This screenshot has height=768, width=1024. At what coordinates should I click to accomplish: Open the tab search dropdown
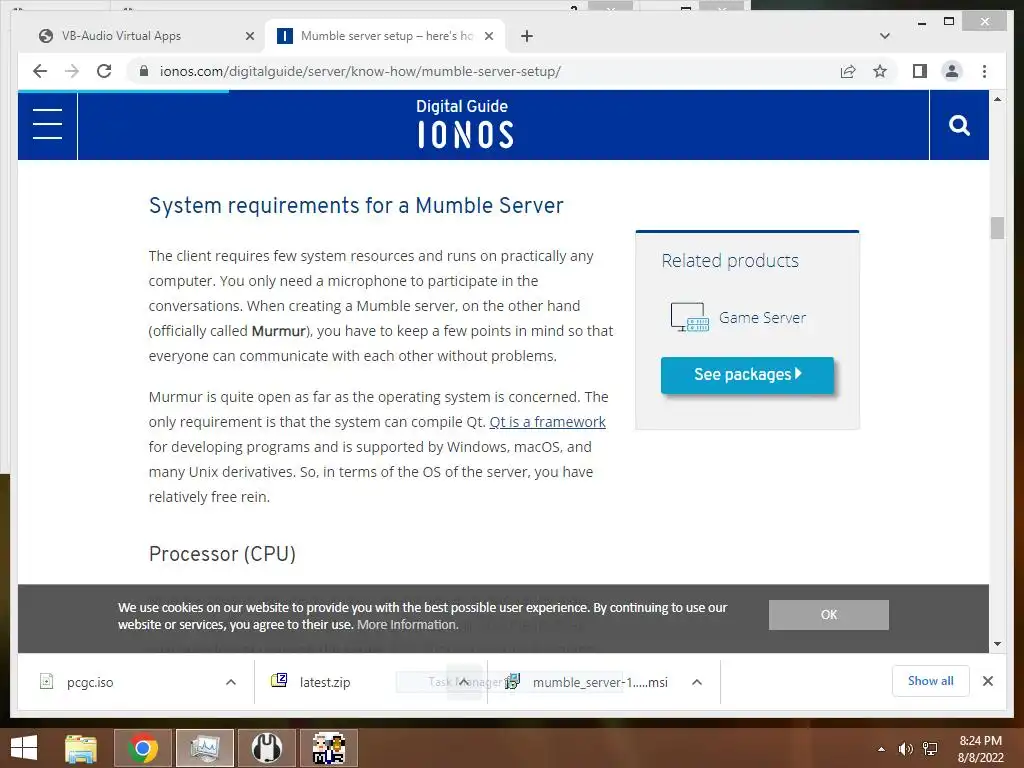[885, 36]
